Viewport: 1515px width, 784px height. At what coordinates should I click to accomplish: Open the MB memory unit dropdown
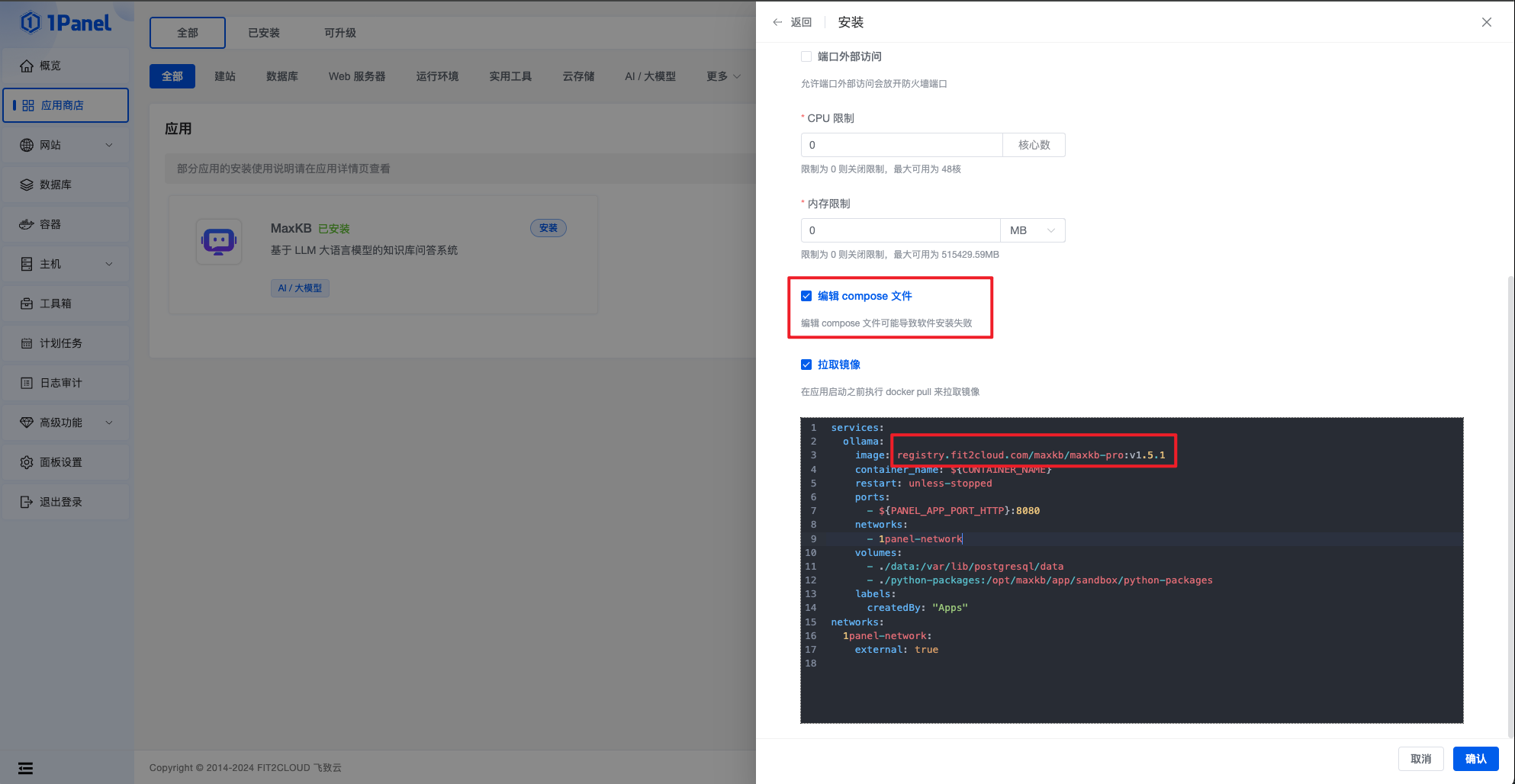point(1033,230)
